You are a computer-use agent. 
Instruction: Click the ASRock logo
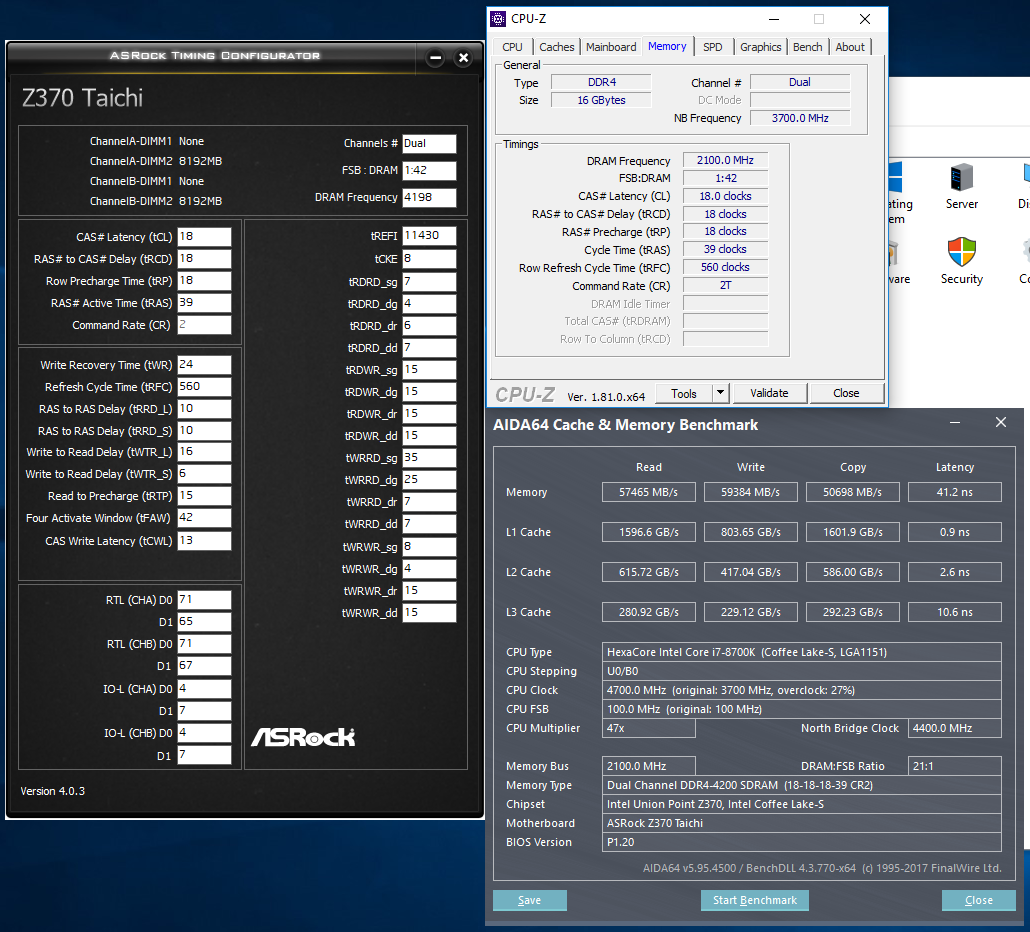(303, 738)
